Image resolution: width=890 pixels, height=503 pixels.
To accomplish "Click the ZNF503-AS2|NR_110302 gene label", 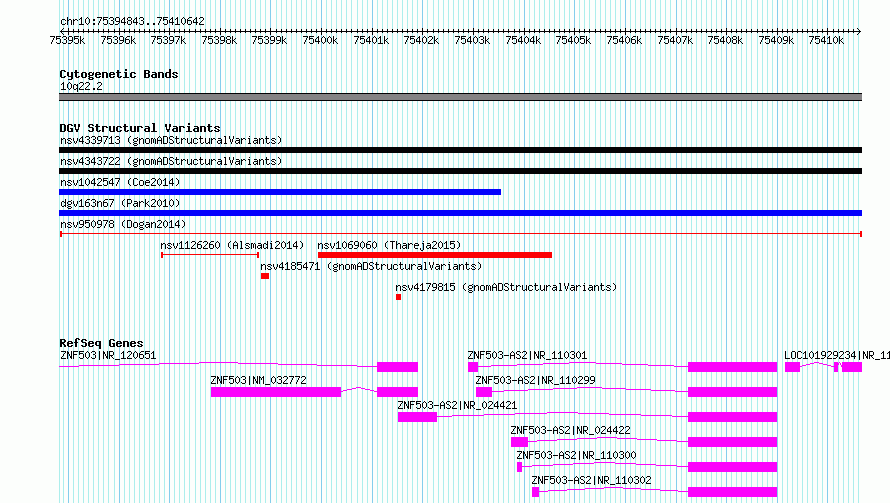I will point(591,480).
